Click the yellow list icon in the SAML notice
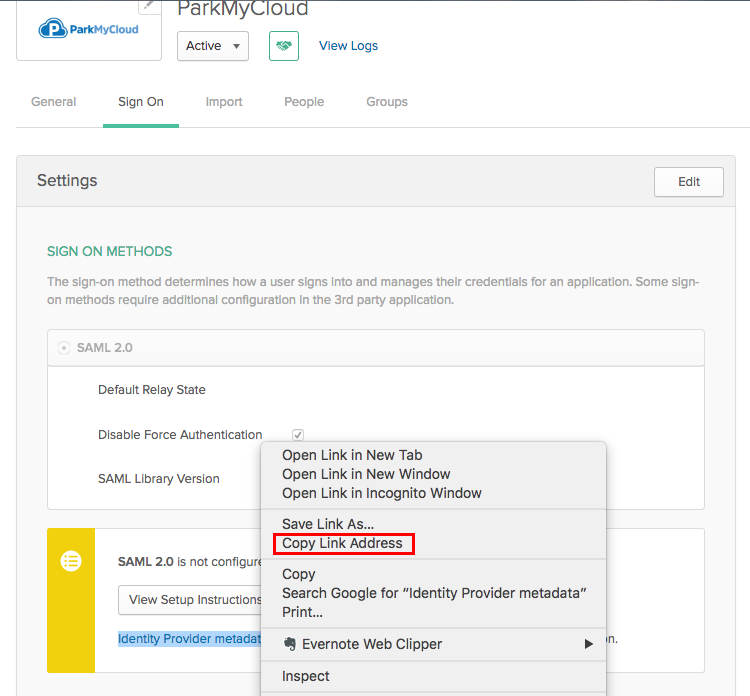Screen dimensions: 750x696 tap(71, 561)
